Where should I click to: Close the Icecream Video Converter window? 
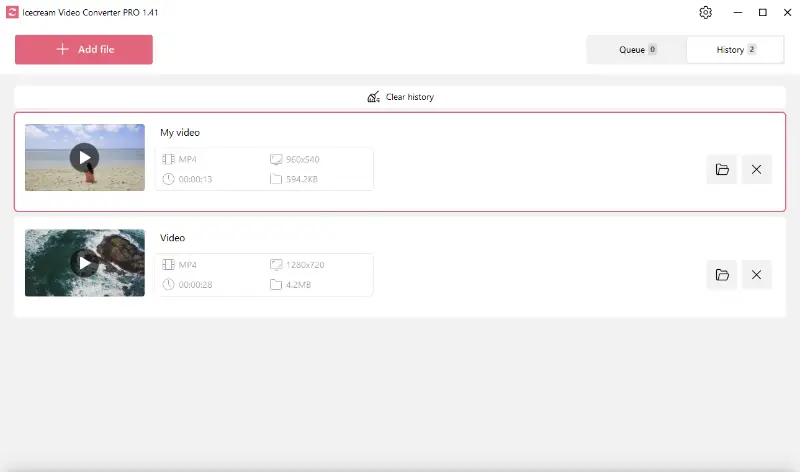pyautogui.click(x=787, y=12)
